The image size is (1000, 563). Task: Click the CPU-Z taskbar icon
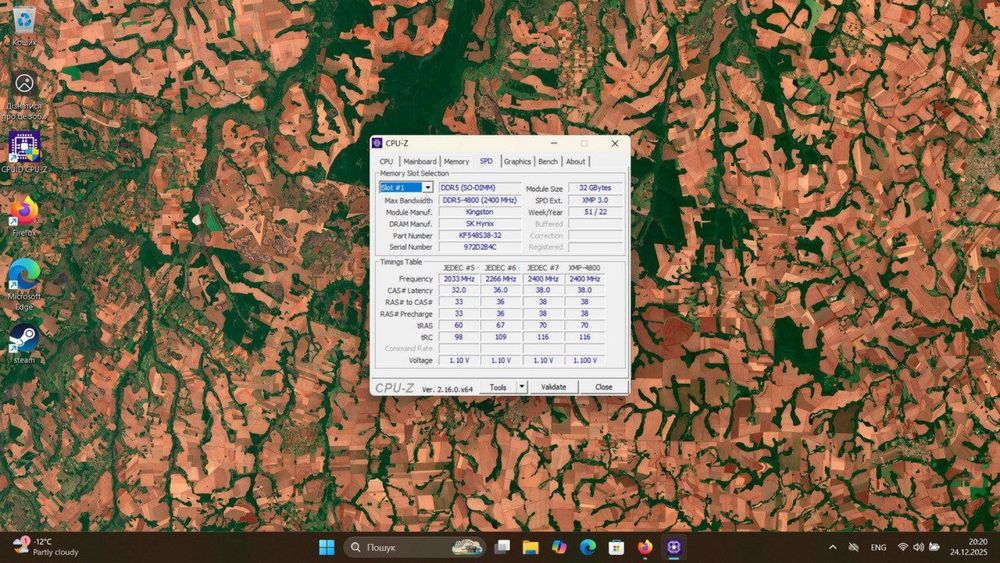(x=674, y=547)
